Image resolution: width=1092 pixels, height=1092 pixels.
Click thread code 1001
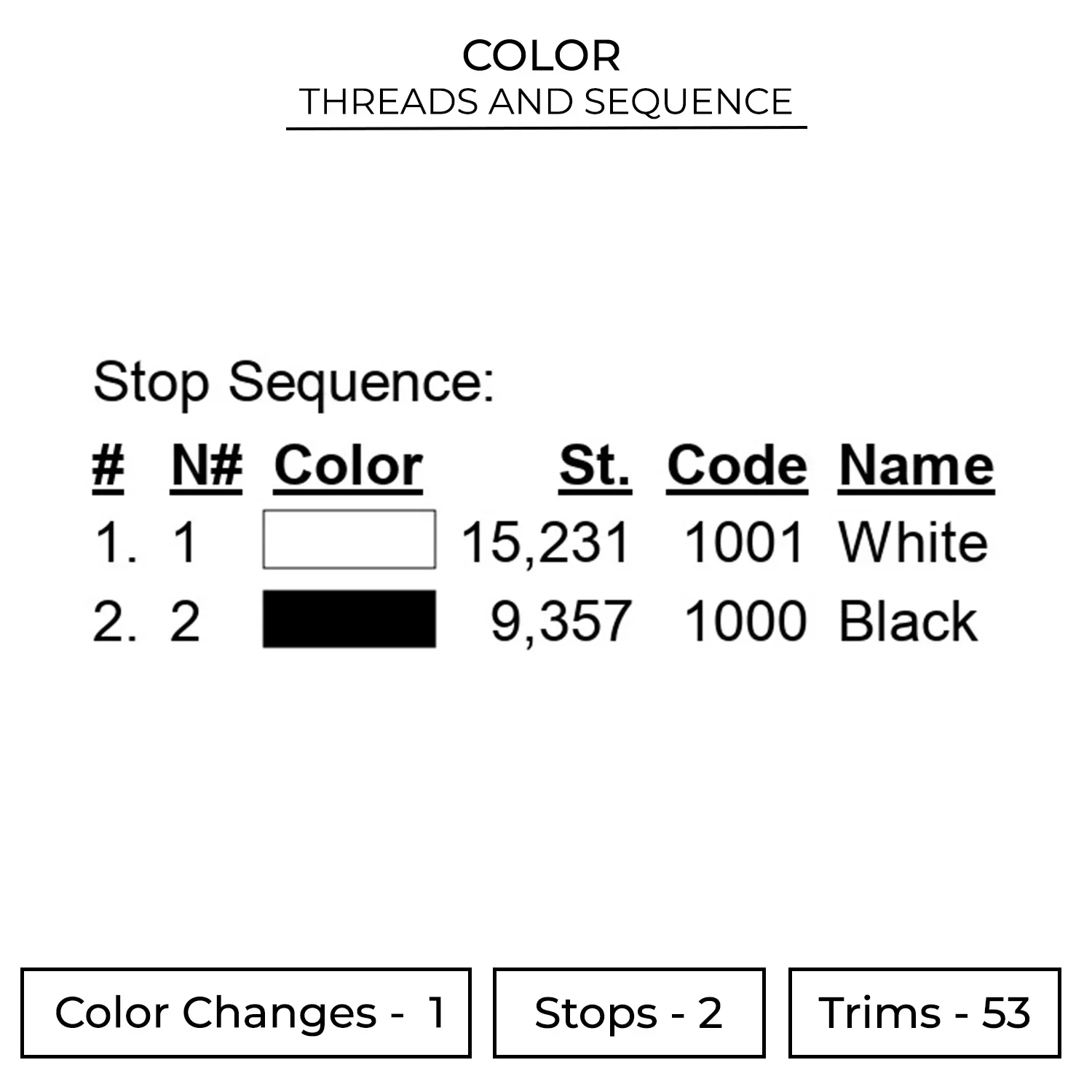(744, 543)
